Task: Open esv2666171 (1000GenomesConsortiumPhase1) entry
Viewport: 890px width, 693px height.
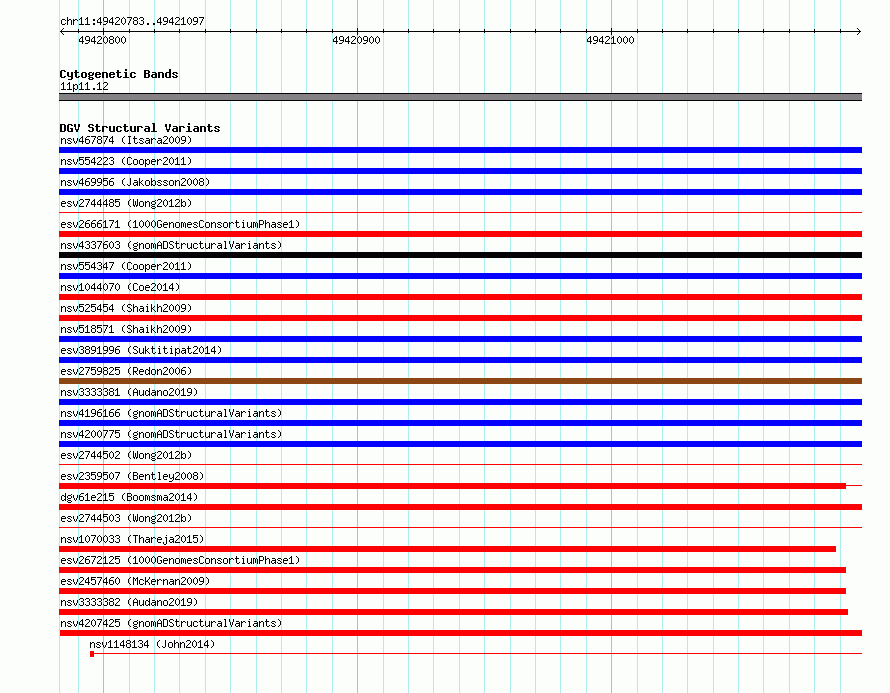Action: pos(180,224)
